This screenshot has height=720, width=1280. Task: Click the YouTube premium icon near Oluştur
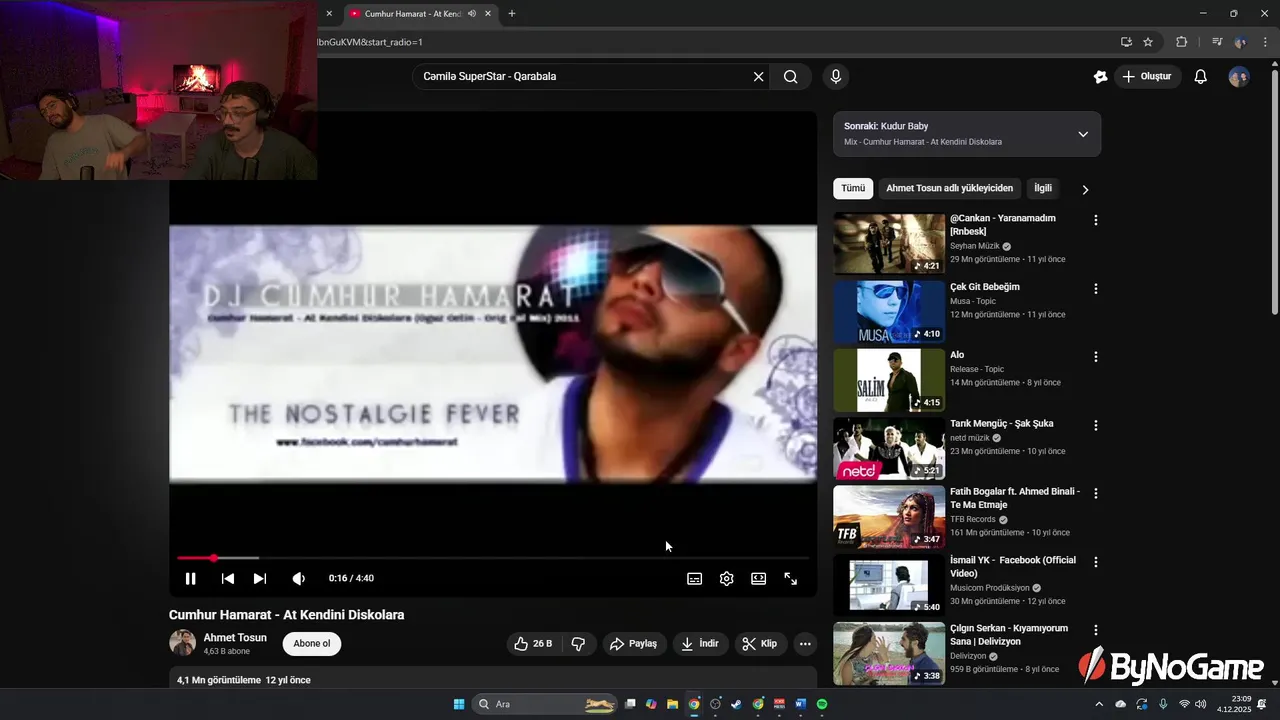pos(1100,76)
